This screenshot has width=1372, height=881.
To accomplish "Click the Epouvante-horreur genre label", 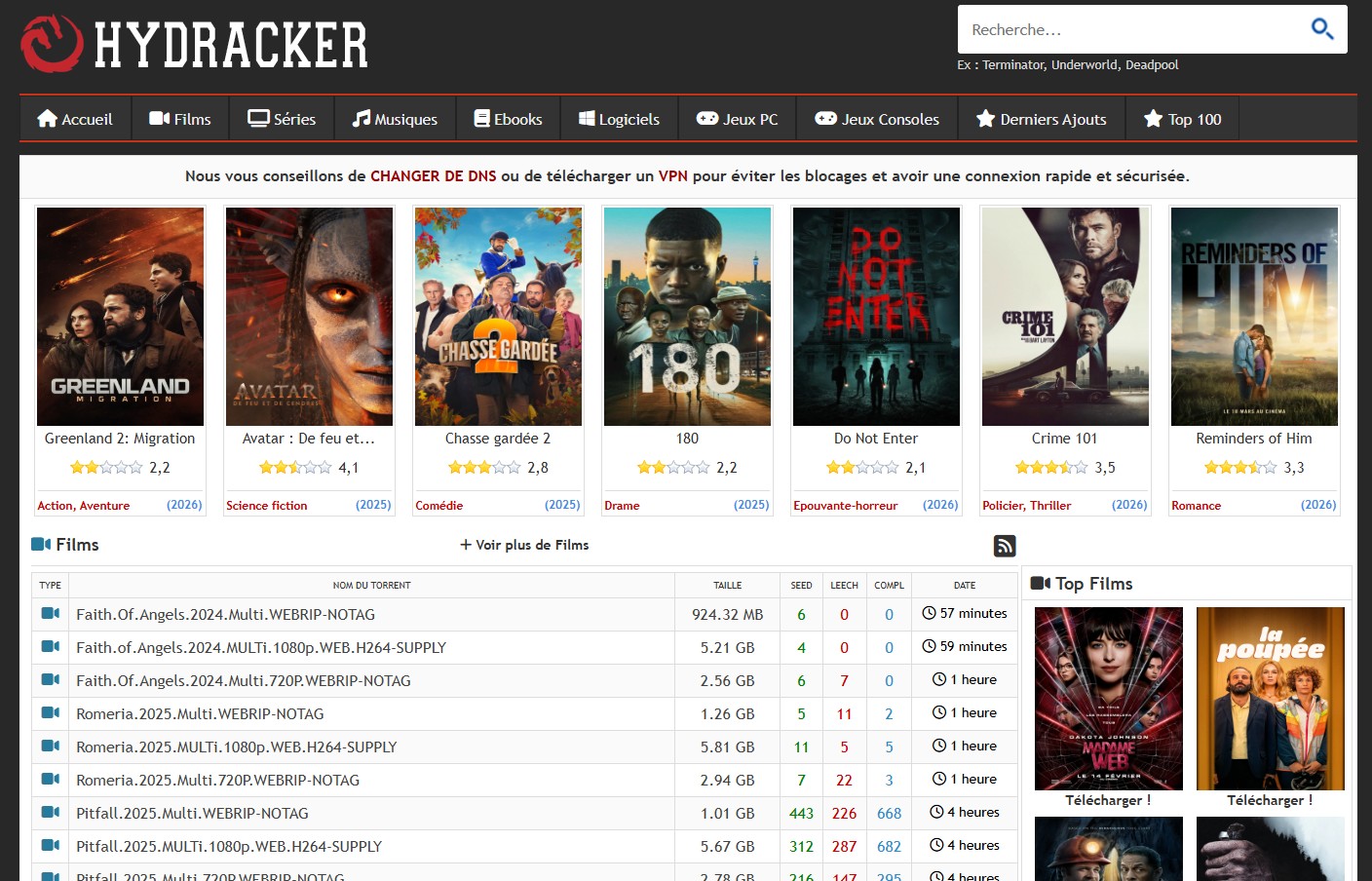I will click(x=846, y=506).
